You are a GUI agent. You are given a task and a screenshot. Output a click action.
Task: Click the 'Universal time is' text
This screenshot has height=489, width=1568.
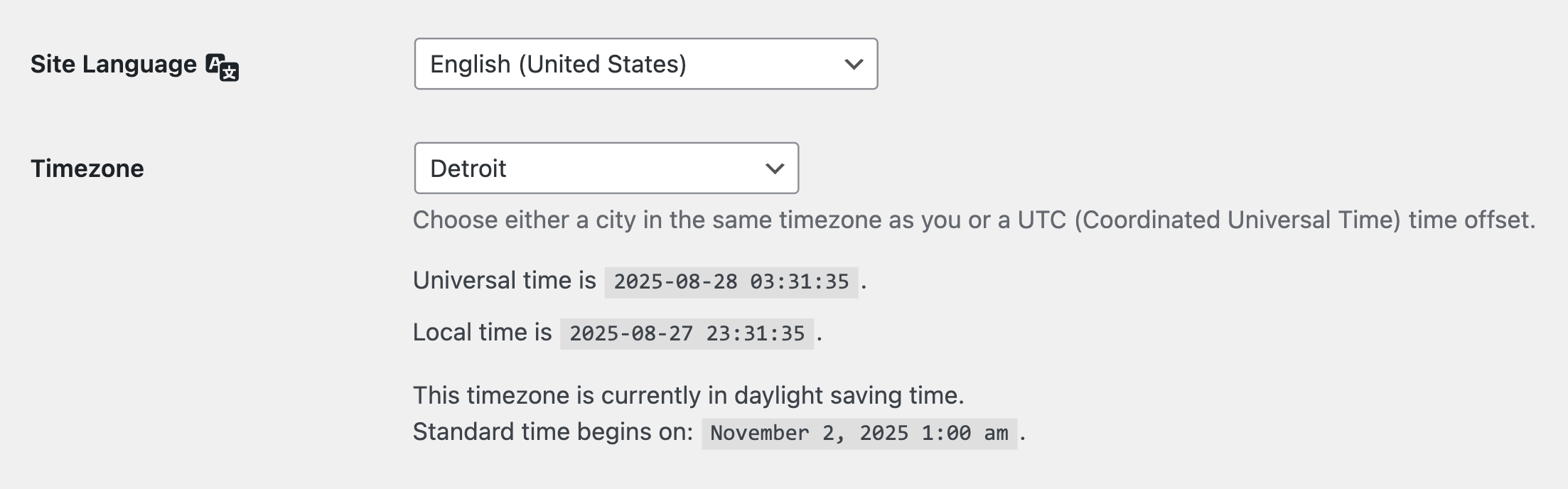click(x=505, y=281)
